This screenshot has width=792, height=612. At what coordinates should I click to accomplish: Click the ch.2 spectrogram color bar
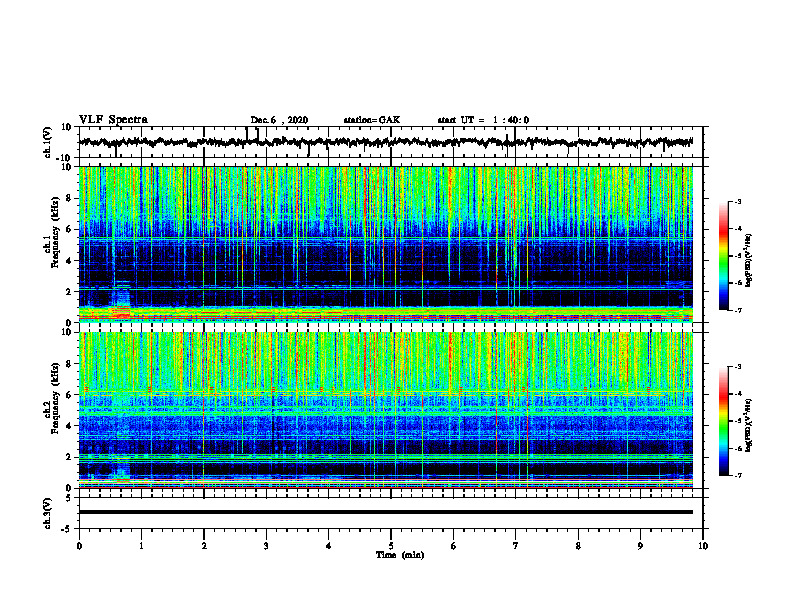pyautogui.click(x=723, y=421)
